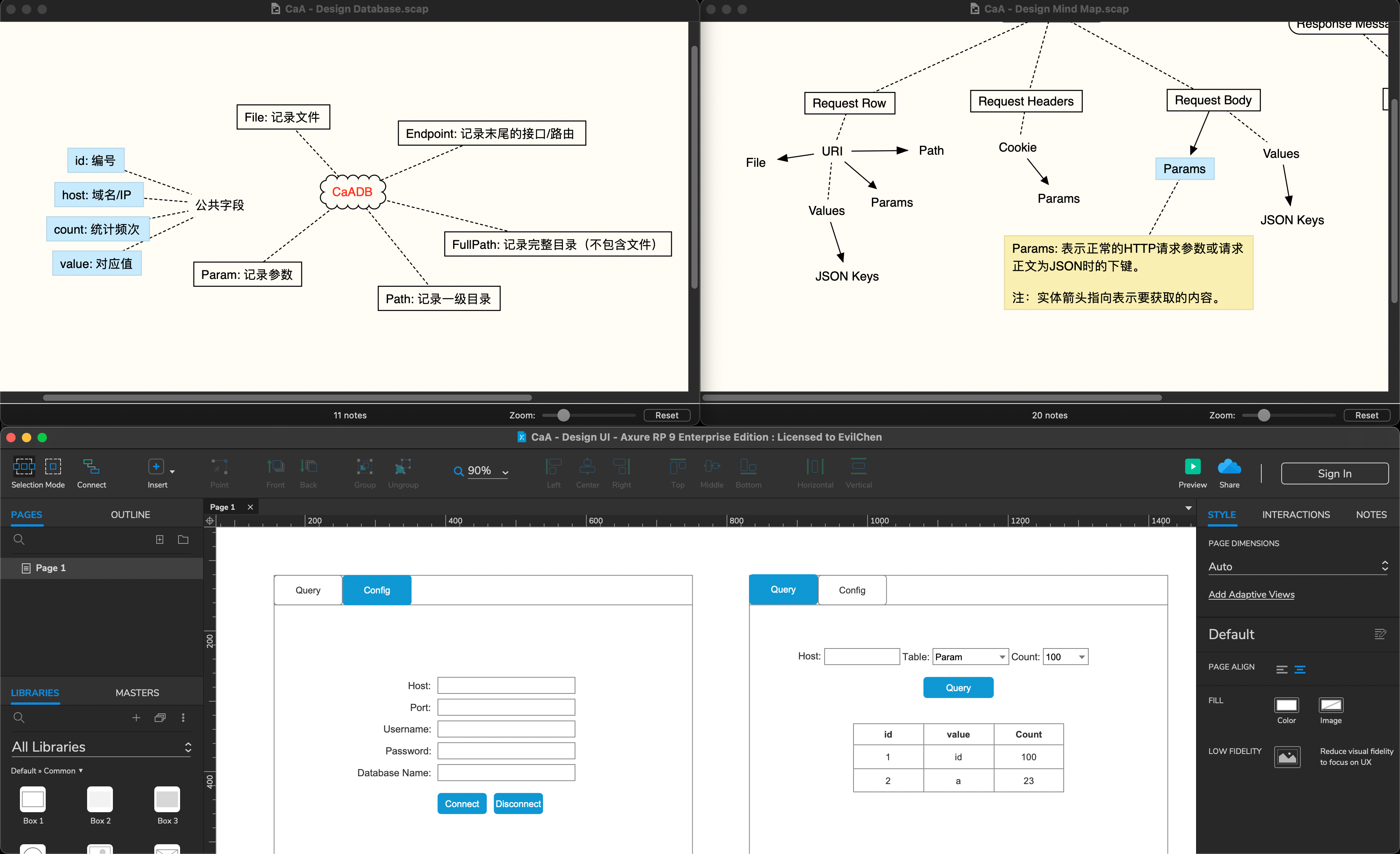The width and height of the screenshot is (1400, 854).
Task: Click the add page icon in Pages panel
Action: 160,539
